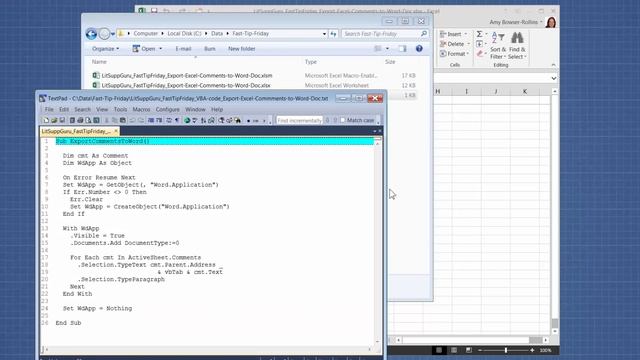Open Sort & Filter in Excel ribbon

[x=498, y=45]
